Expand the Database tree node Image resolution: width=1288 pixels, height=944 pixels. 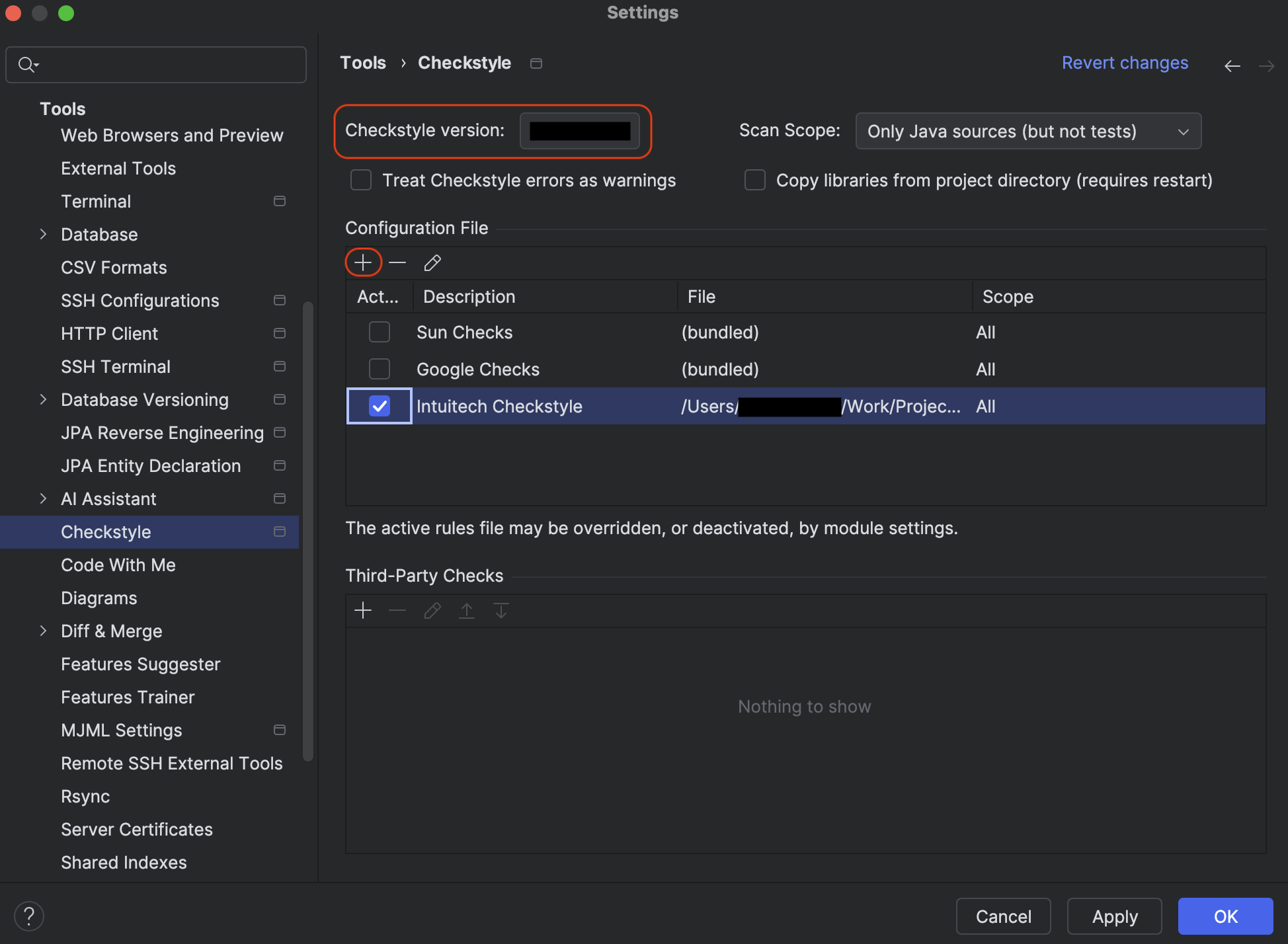(x=43, y=234)
